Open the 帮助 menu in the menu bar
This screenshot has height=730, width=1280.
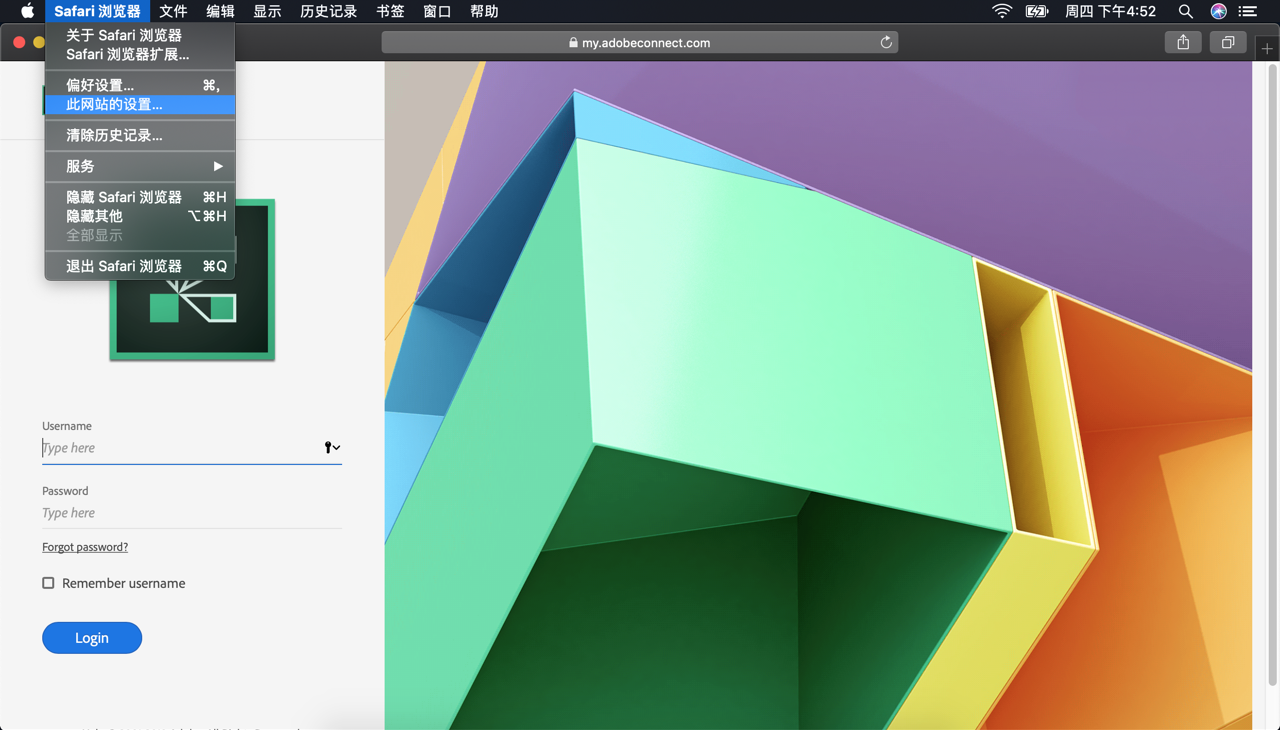tap(484, 11)
